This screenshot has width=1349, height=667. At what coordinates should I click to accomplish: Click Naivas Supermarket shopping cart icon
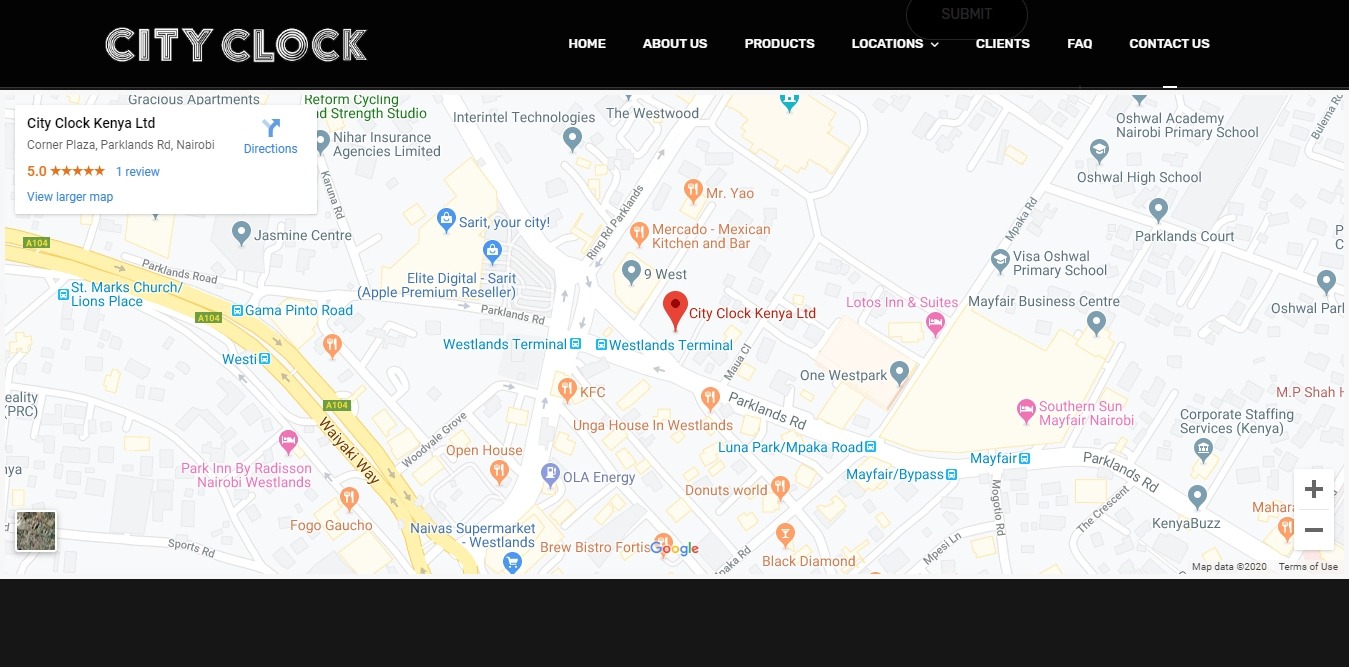click(x=513, y=562)
